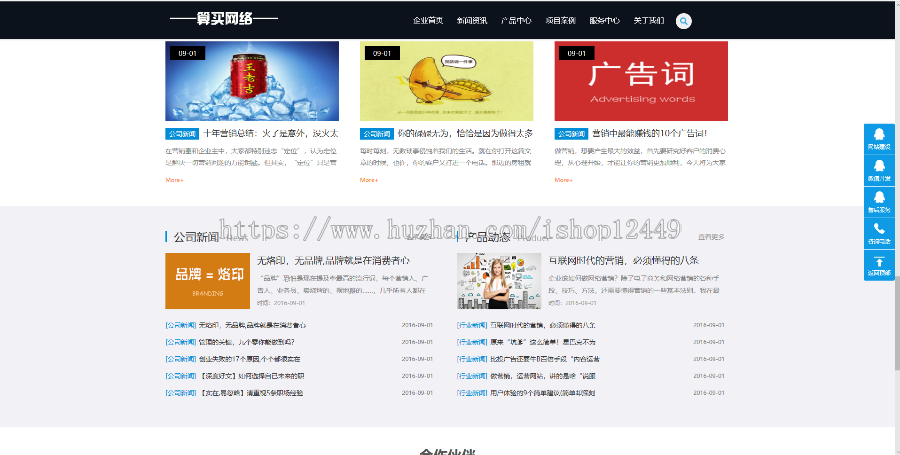Open the businesswoman with charts thumbnail
The image size is (900, 455).
tap(499, 281)
